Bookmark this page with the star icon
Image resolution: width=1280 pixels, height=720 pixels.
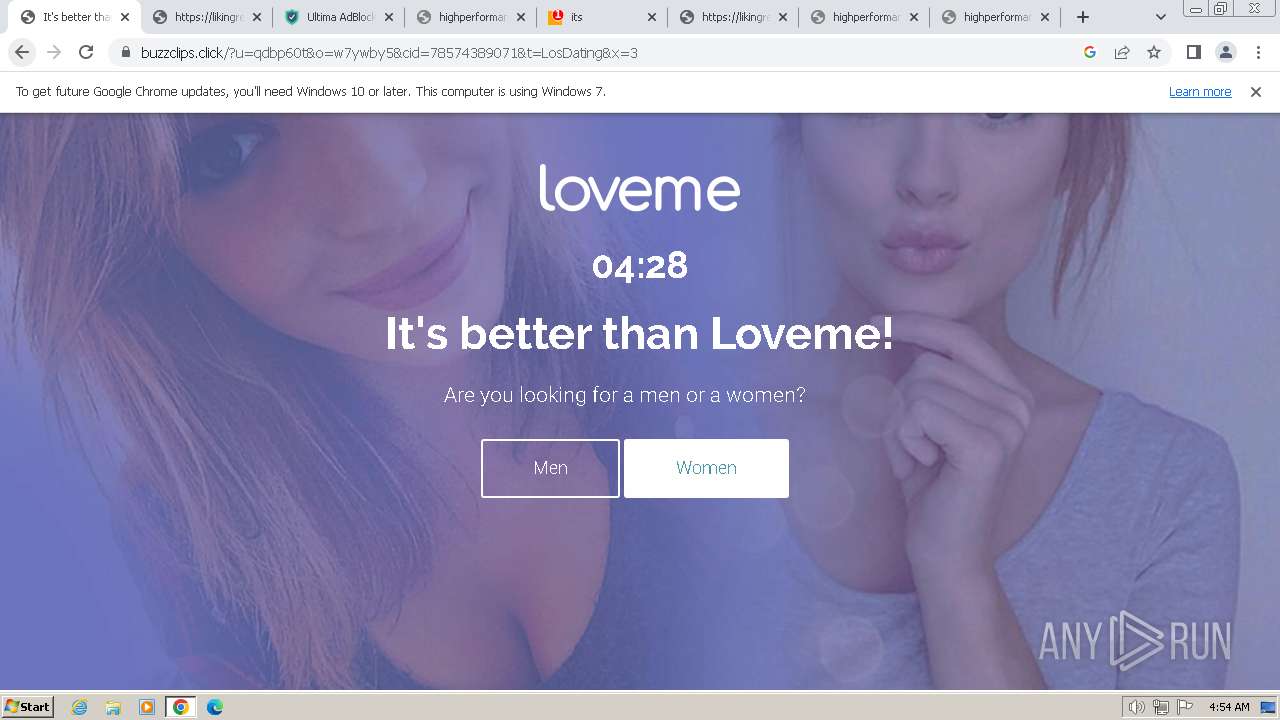(1154, 52)
